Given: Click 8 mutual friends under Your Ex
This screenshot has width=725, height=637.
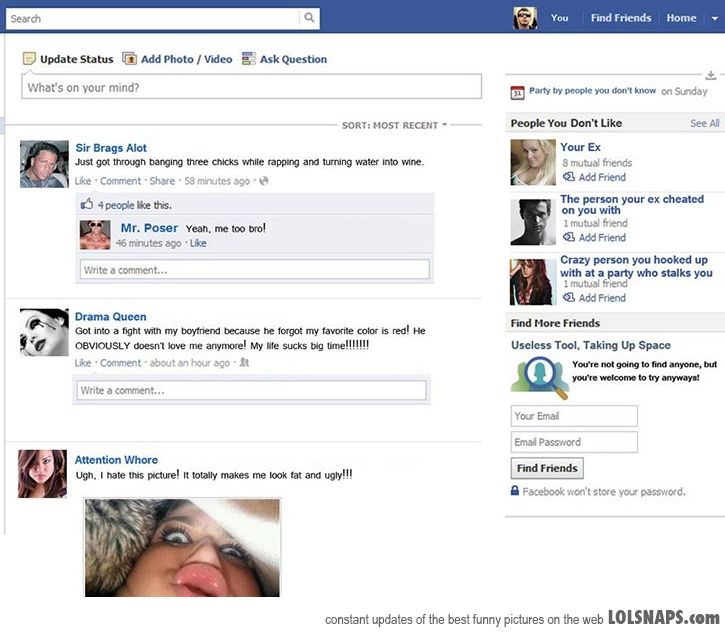Looking at the screenshot, I should 597,163.
